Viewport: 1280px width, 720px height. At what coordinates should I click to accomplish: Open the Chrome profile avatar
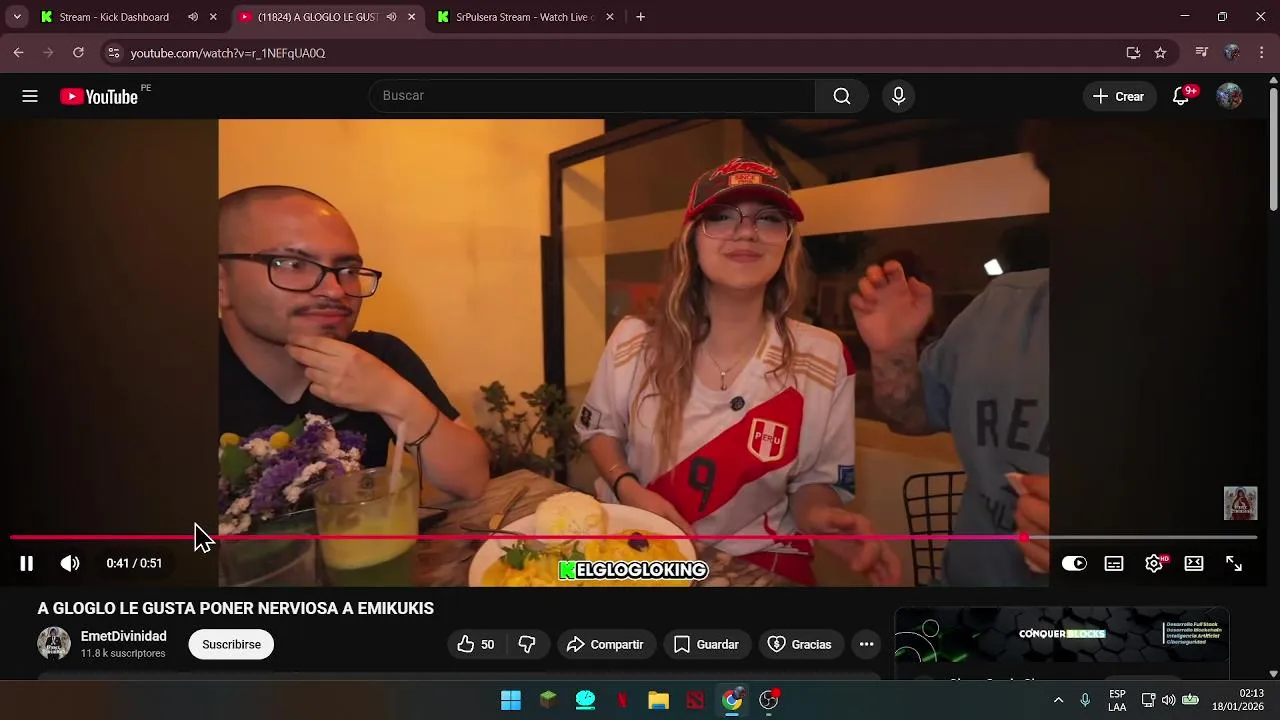point(1232,53)
